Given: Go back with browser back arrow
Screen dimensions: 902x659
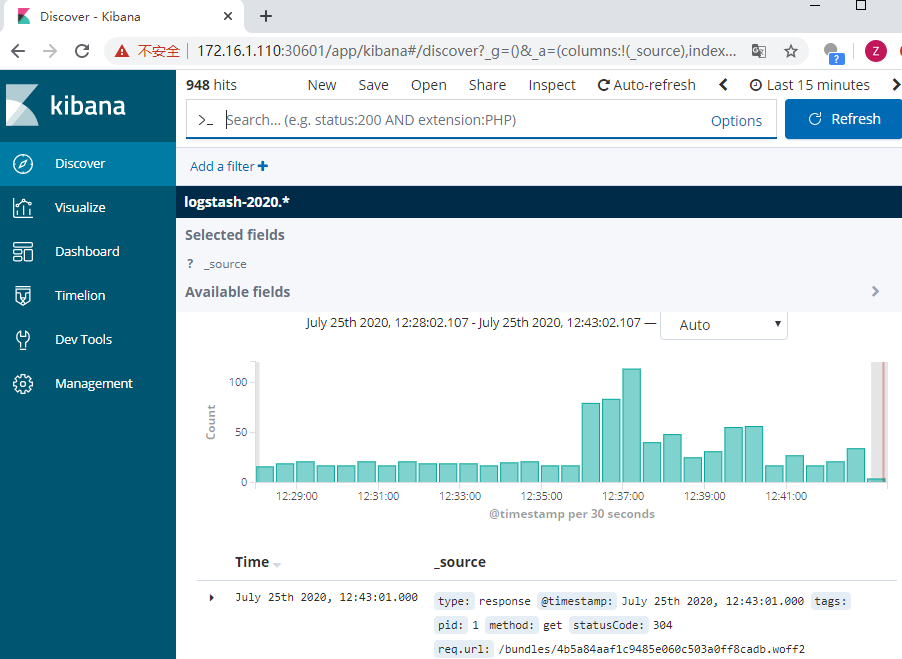Looking at the screenshot, I should [x=18, y=51].
